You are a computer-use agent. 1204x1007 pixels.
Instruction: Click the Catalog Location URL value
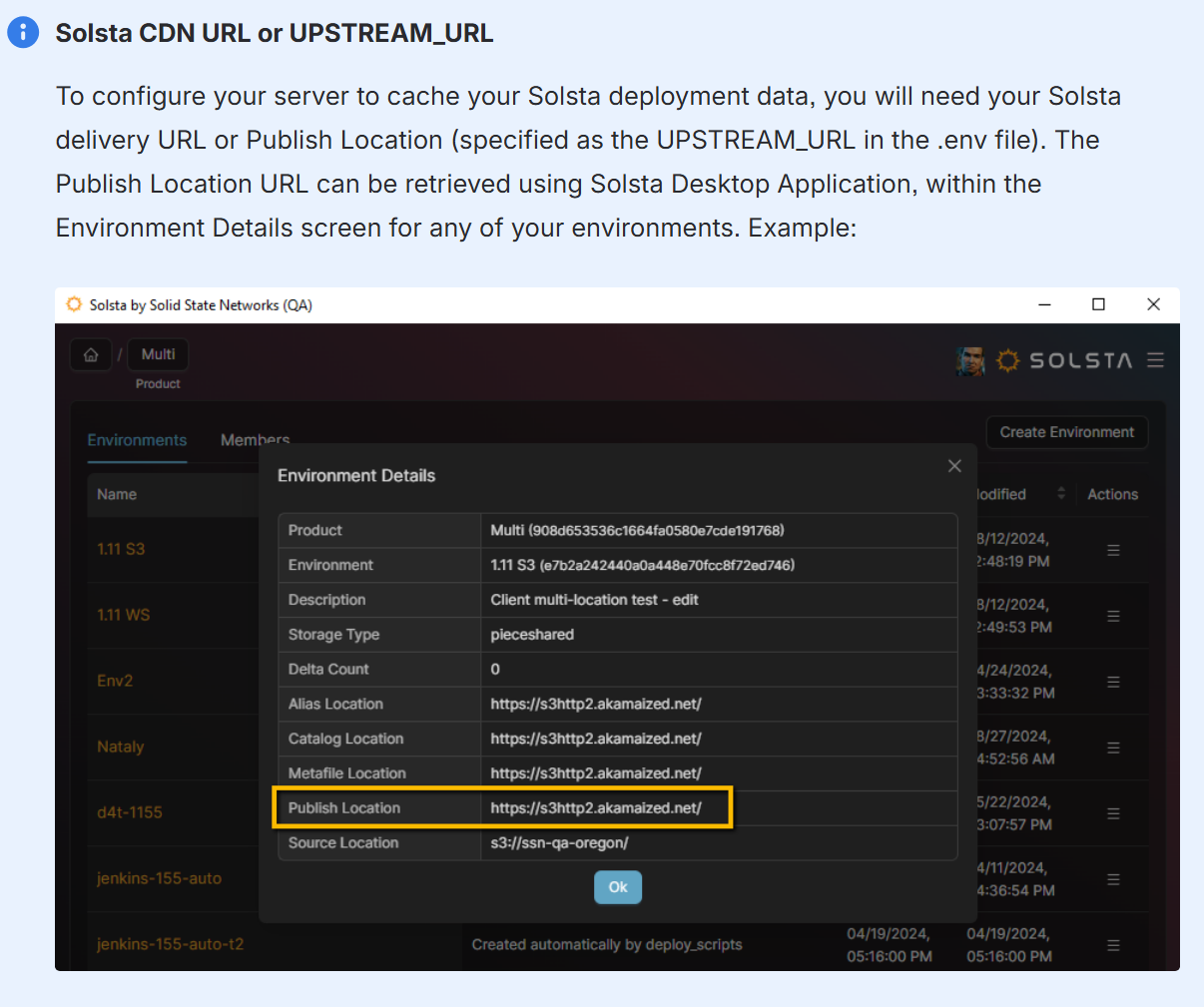tap(596, 739)
